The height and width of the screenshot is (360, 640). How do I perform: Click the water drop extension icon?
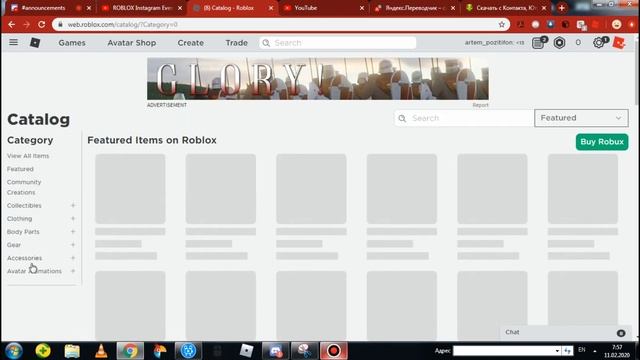pyautogui.click(x=551, y=24)
